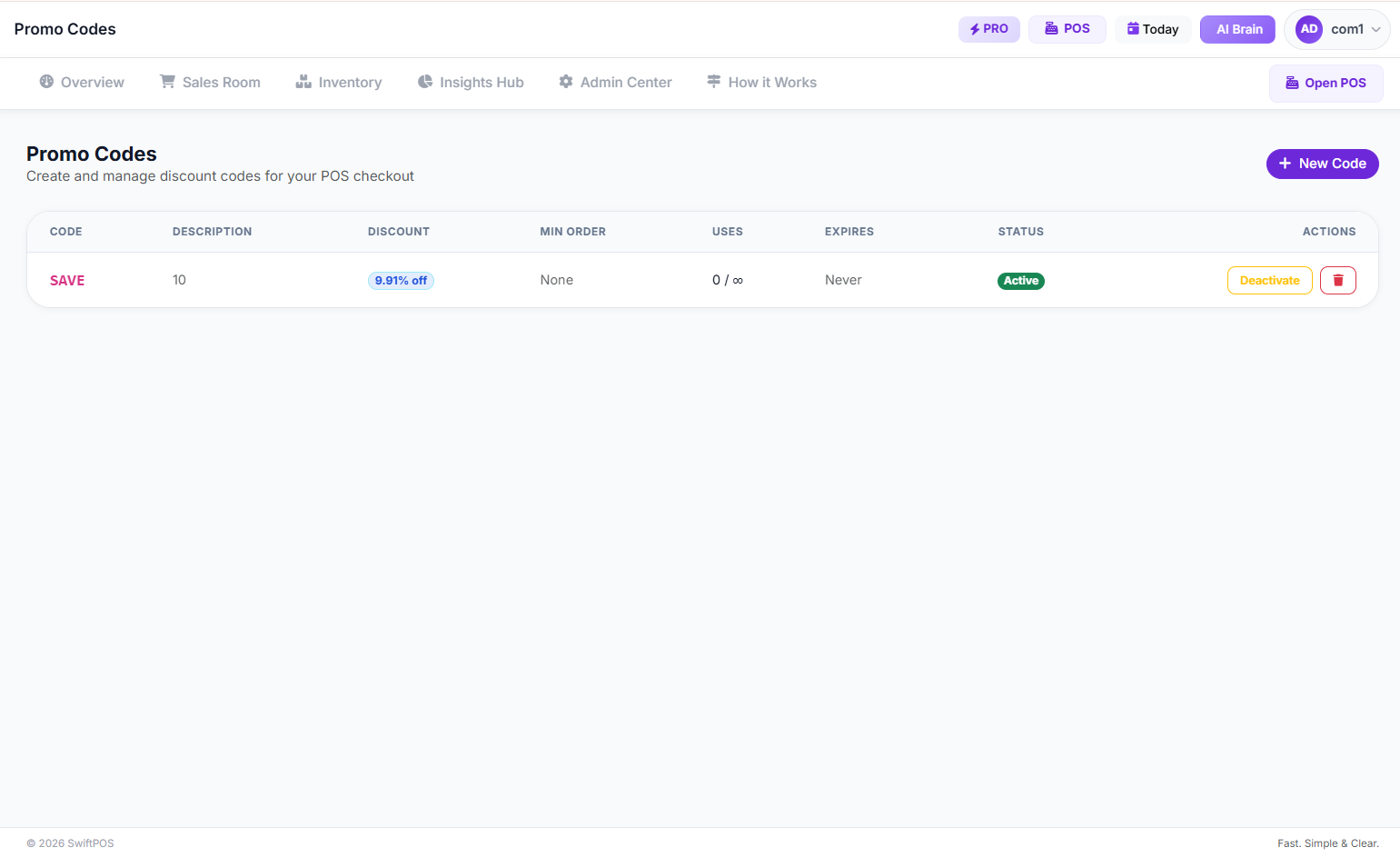View How it Works tab

(761, 82)
